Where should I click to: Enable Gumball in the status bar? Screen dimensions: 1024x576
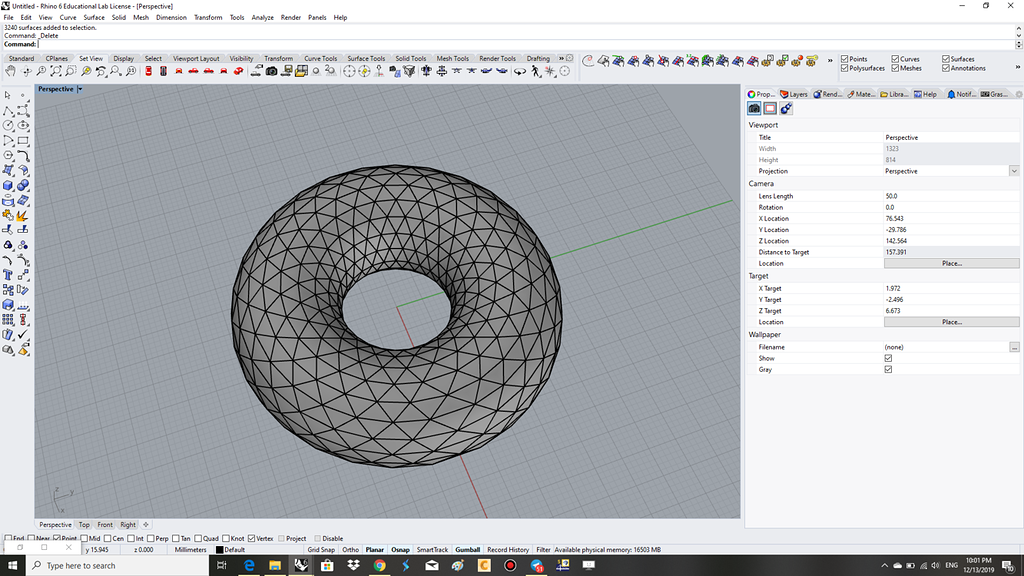coord(468,549)
